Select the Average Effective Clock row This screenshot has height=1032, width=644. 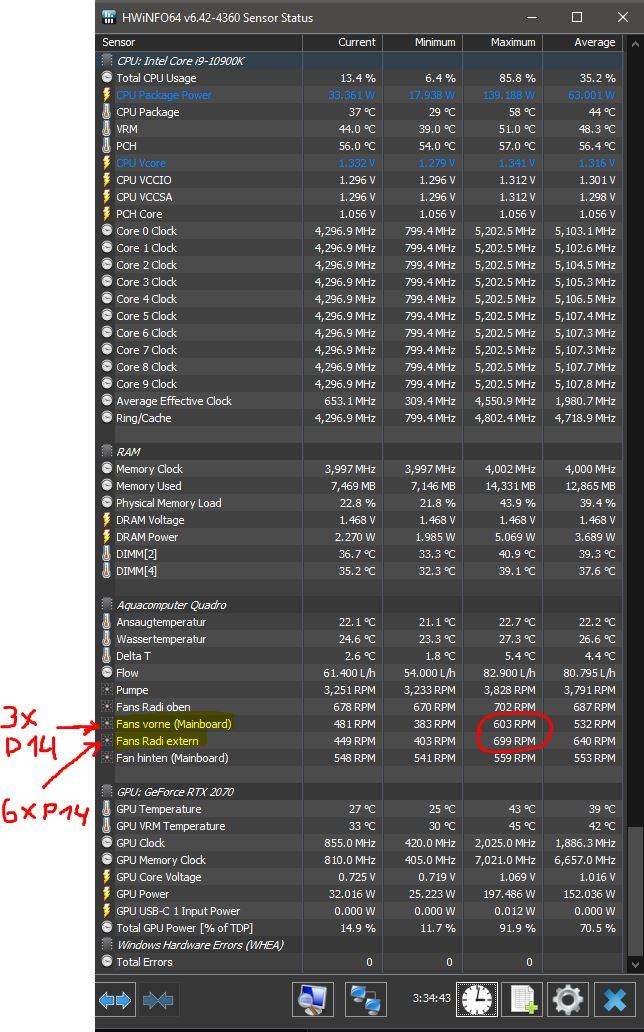[x=359, y=401]
